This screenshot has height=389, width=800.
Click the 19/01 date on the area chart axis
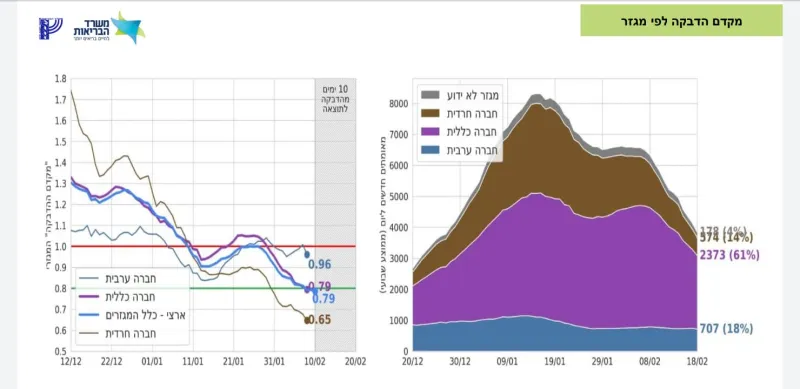pyautogui.click(x=555, y=362)
